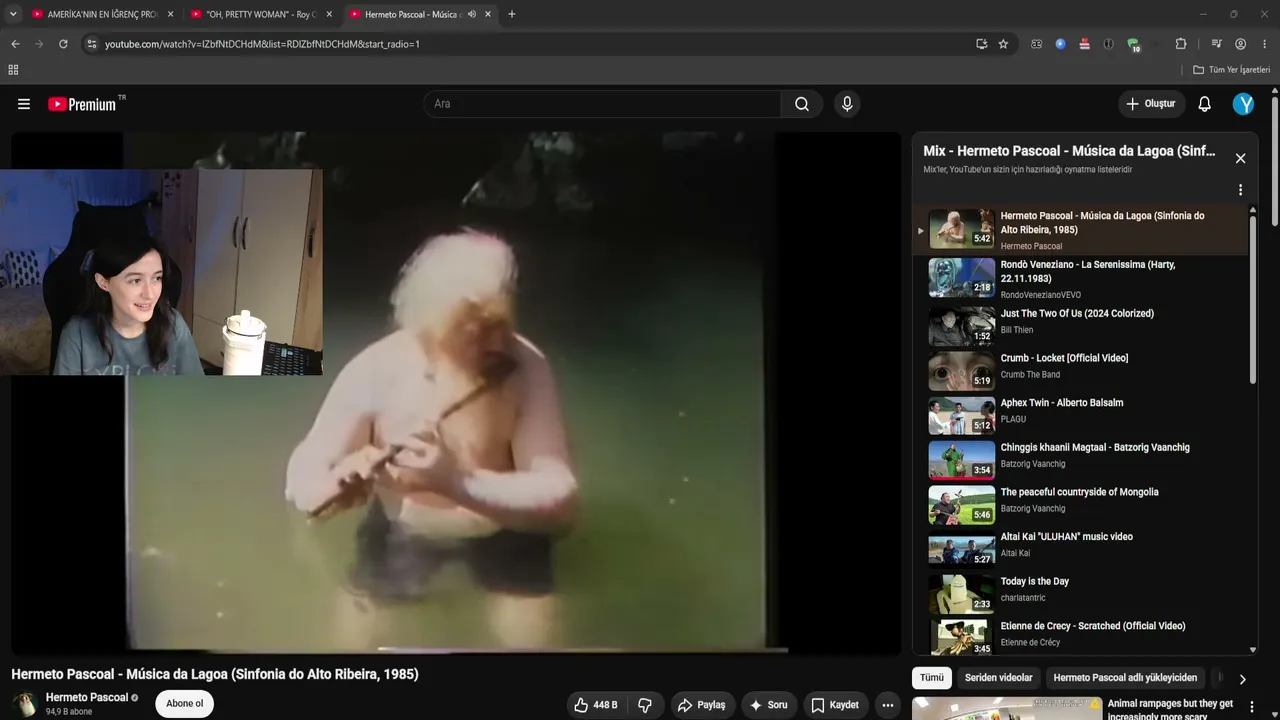Image resolution: width=1280 pixels, height=720 pixels.
Task: Open Tüm Yer İşaretleri bookmarks folder
Action: [x=1231, y=70]
